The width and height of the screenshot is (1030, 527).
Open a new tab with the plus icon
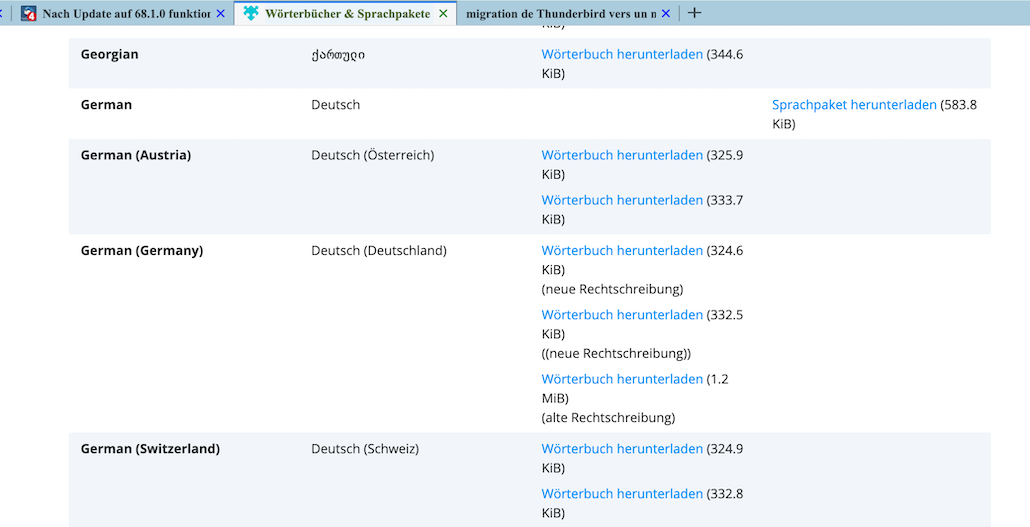tap(695, 13)
